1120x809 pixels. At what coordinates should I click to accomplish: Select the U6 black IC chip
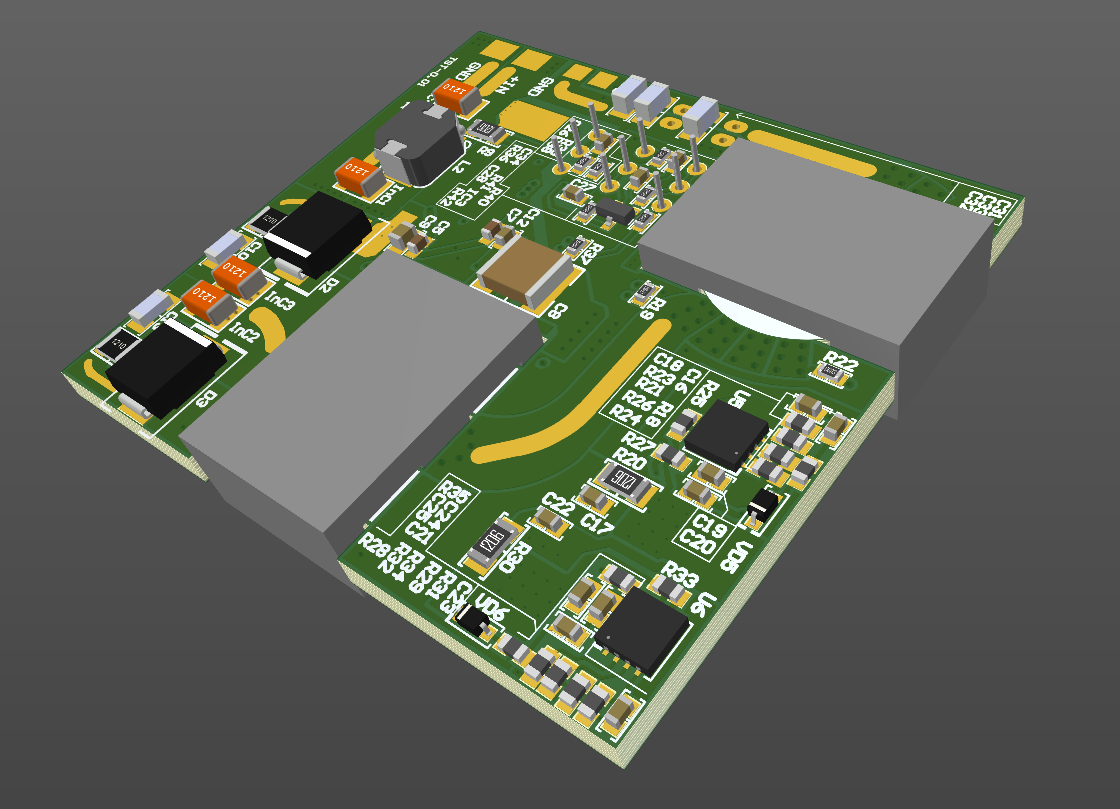[x=644, y=631]
